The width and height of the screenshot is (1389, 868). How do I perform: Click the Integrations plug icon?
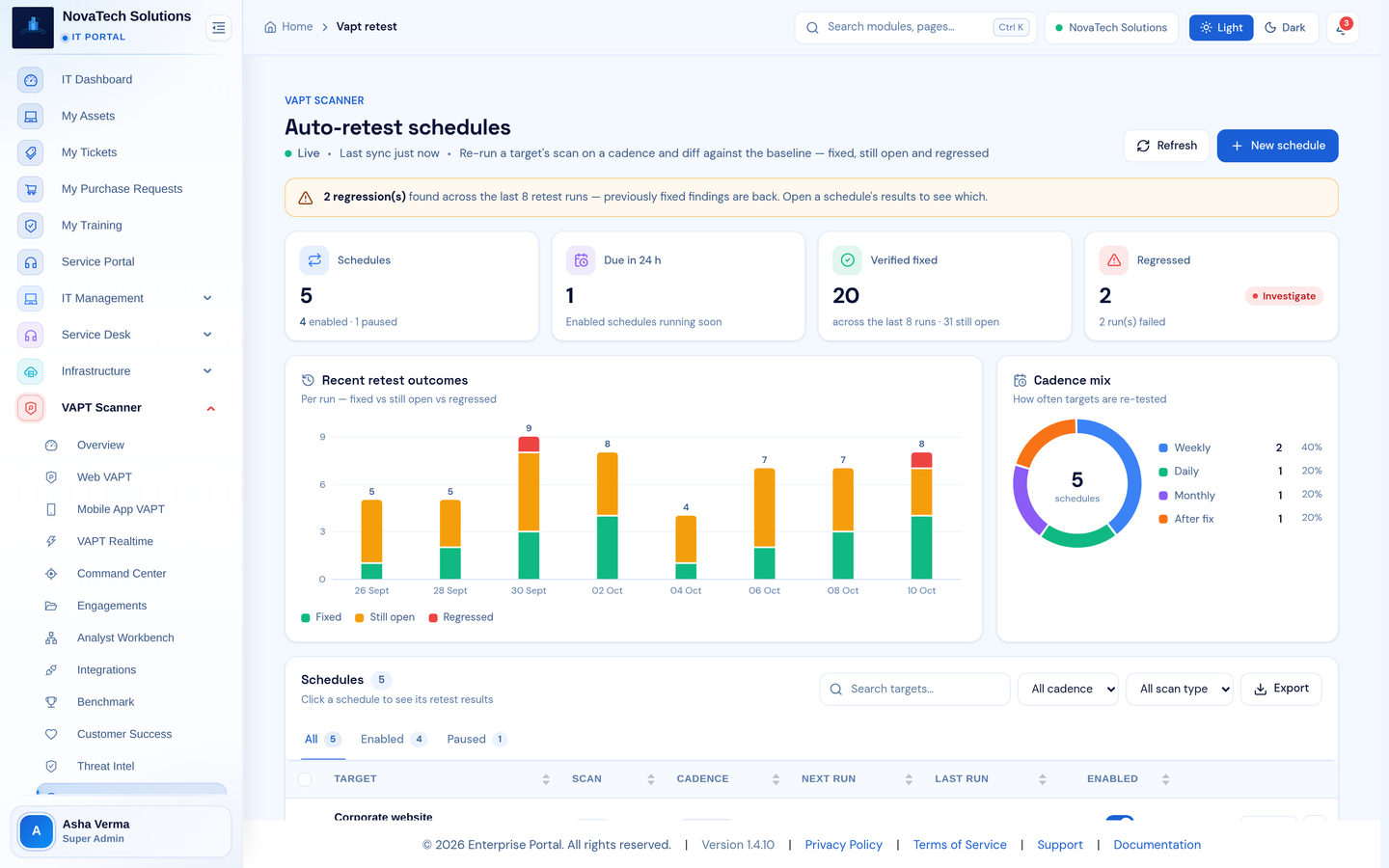coord(51,670)
